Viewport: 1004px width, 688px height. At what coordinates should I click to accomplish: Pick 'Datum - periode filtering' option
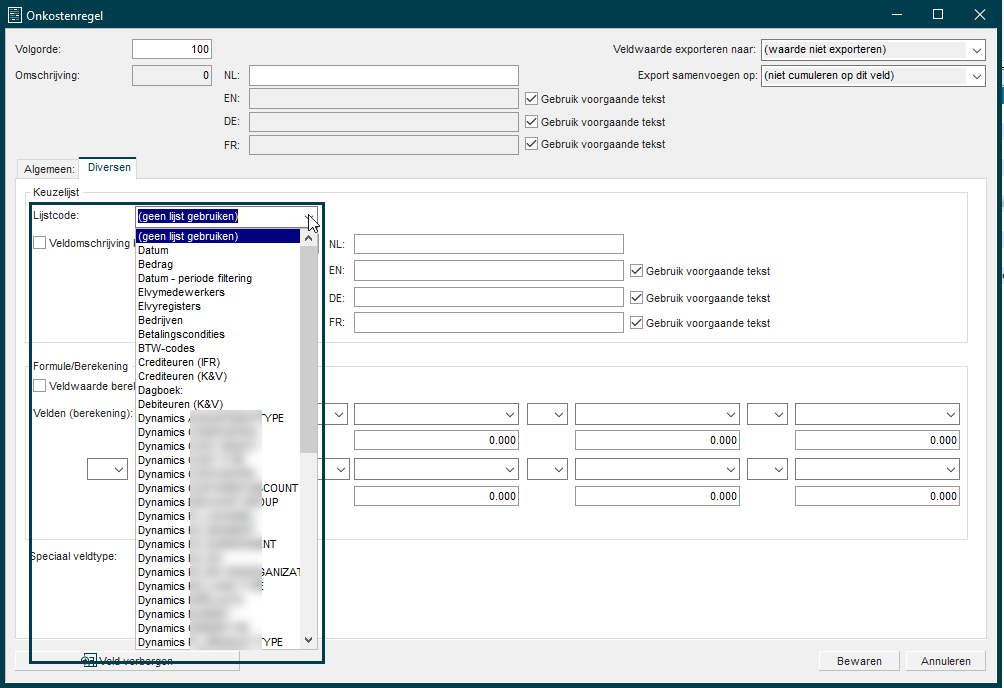point(218,279)
